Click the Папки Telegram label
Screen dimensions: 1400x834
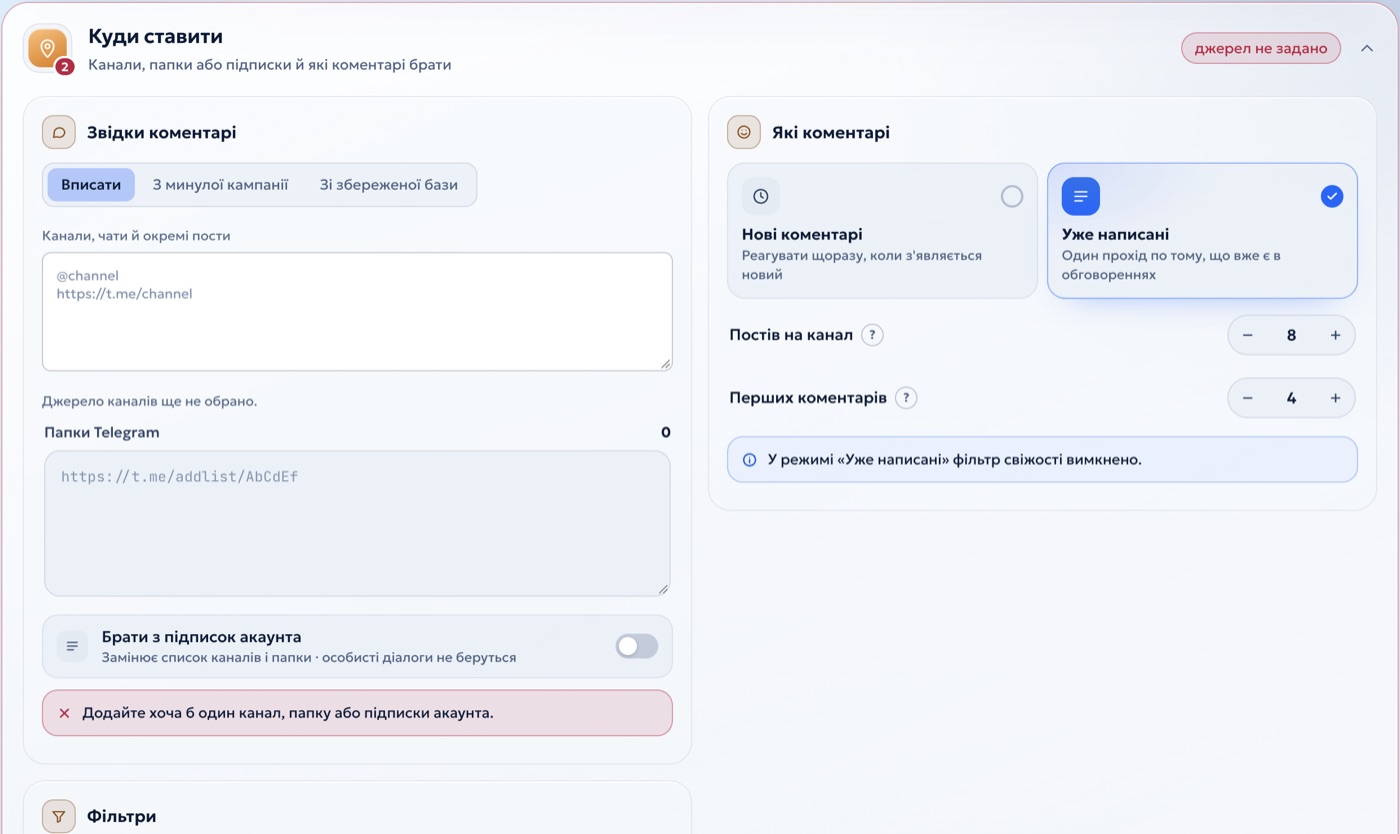(x=102, y=432)
